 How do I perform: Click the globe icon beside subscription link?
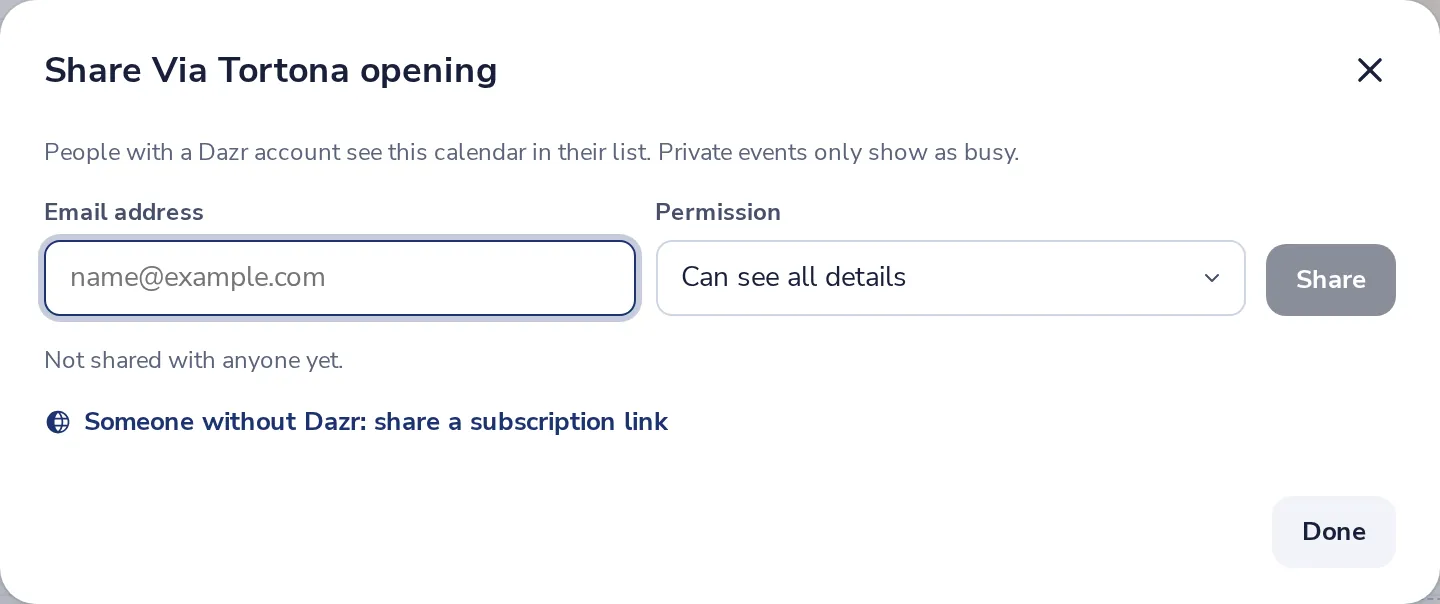[58, 422]
